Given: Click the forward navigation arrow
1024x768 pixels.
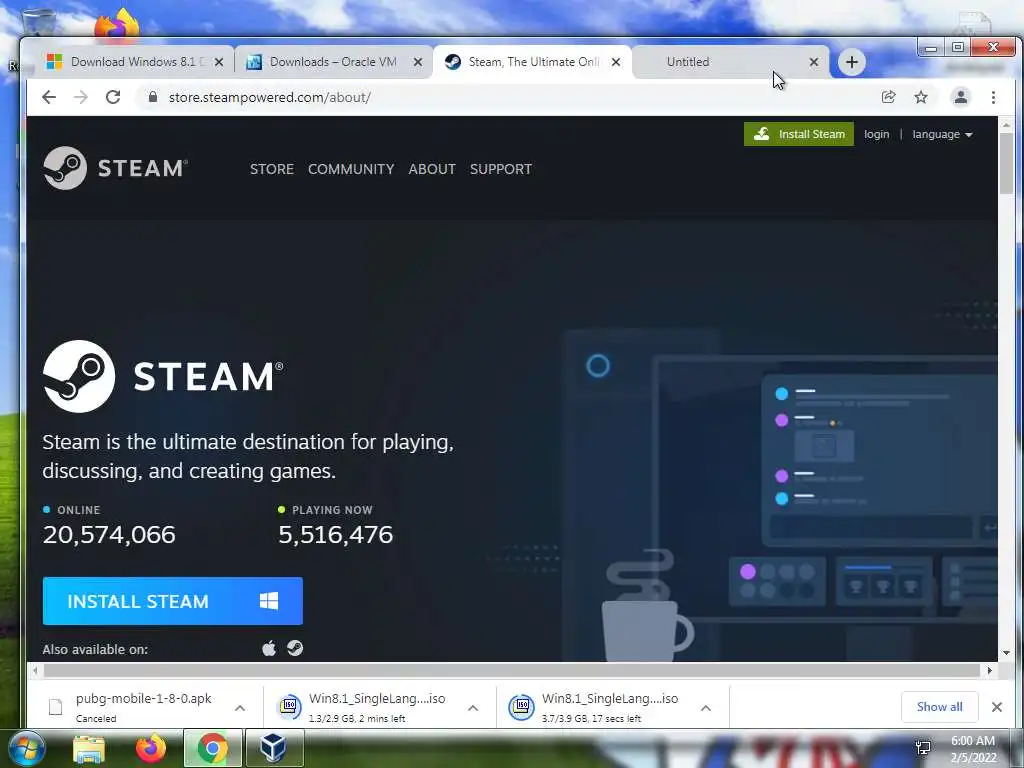Looking at the screenshot, I should [x=81, y=97].
